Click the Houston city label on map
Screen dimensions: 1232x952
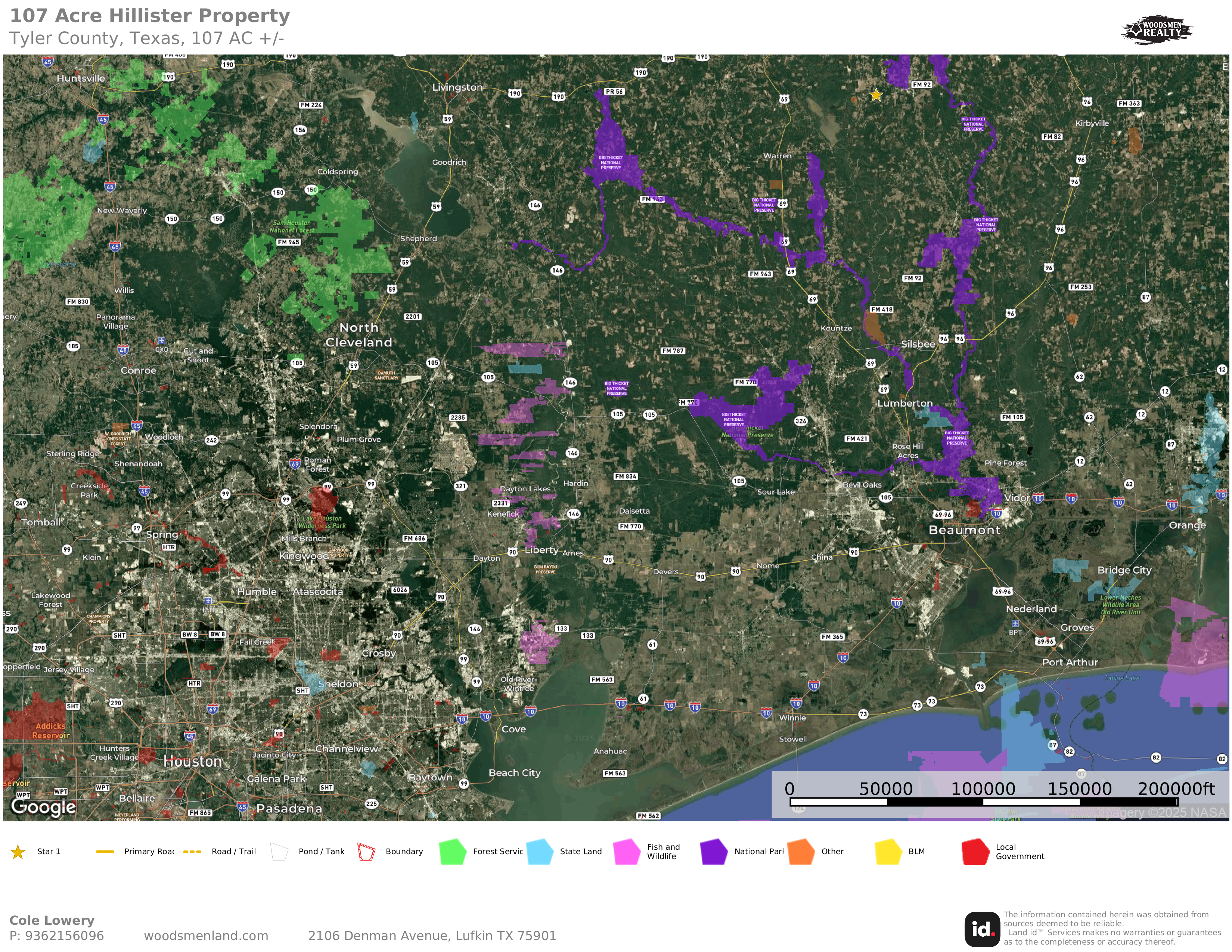click(192, 761)
